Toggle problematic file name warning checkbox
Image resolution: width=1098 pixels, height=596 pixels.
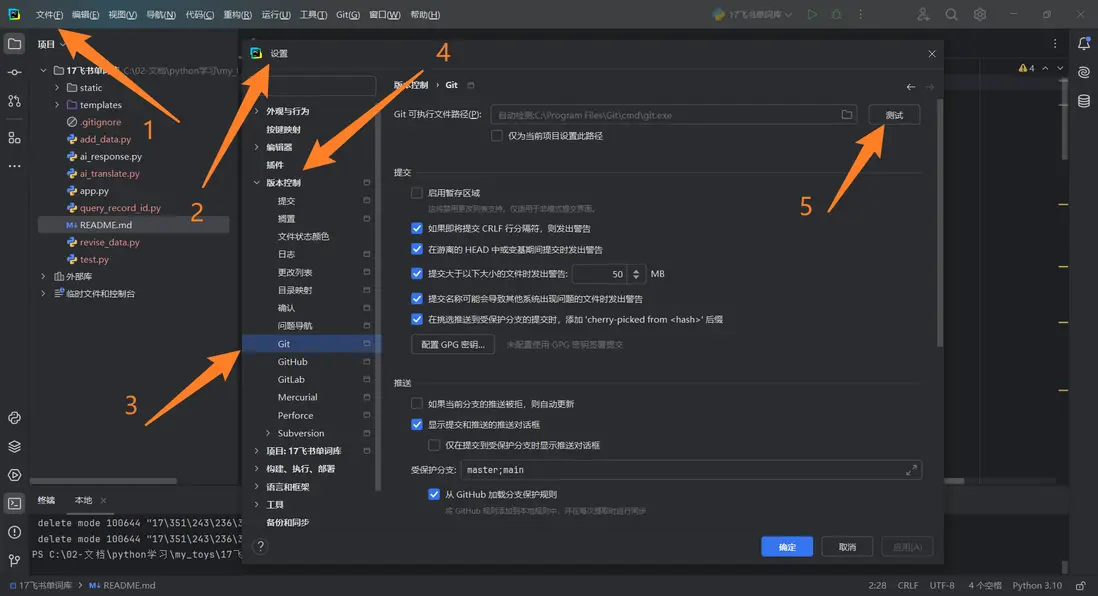pyautogui.click(x=417, y=298)
